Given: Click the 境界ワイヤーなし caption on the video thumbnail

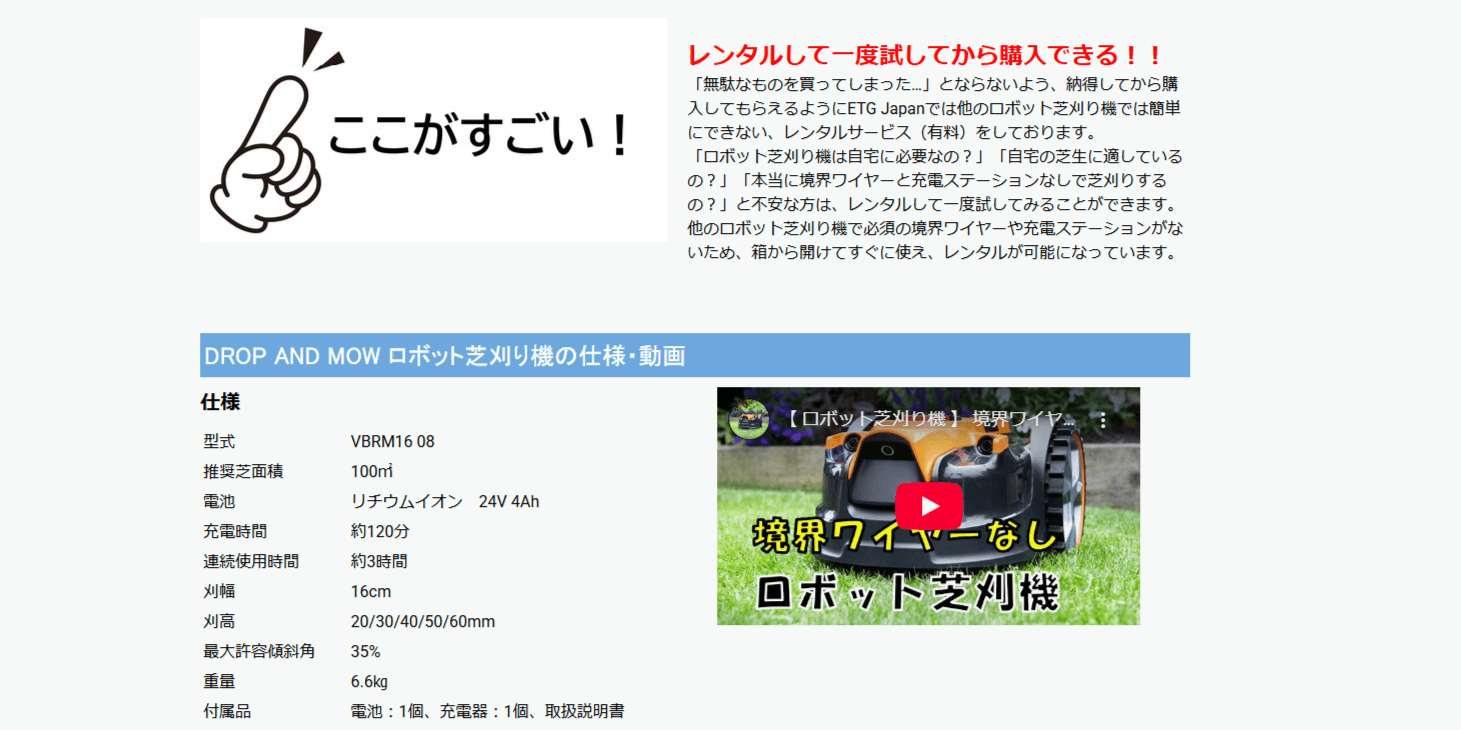Looking at the screenshot, I should tap(905, 537).
